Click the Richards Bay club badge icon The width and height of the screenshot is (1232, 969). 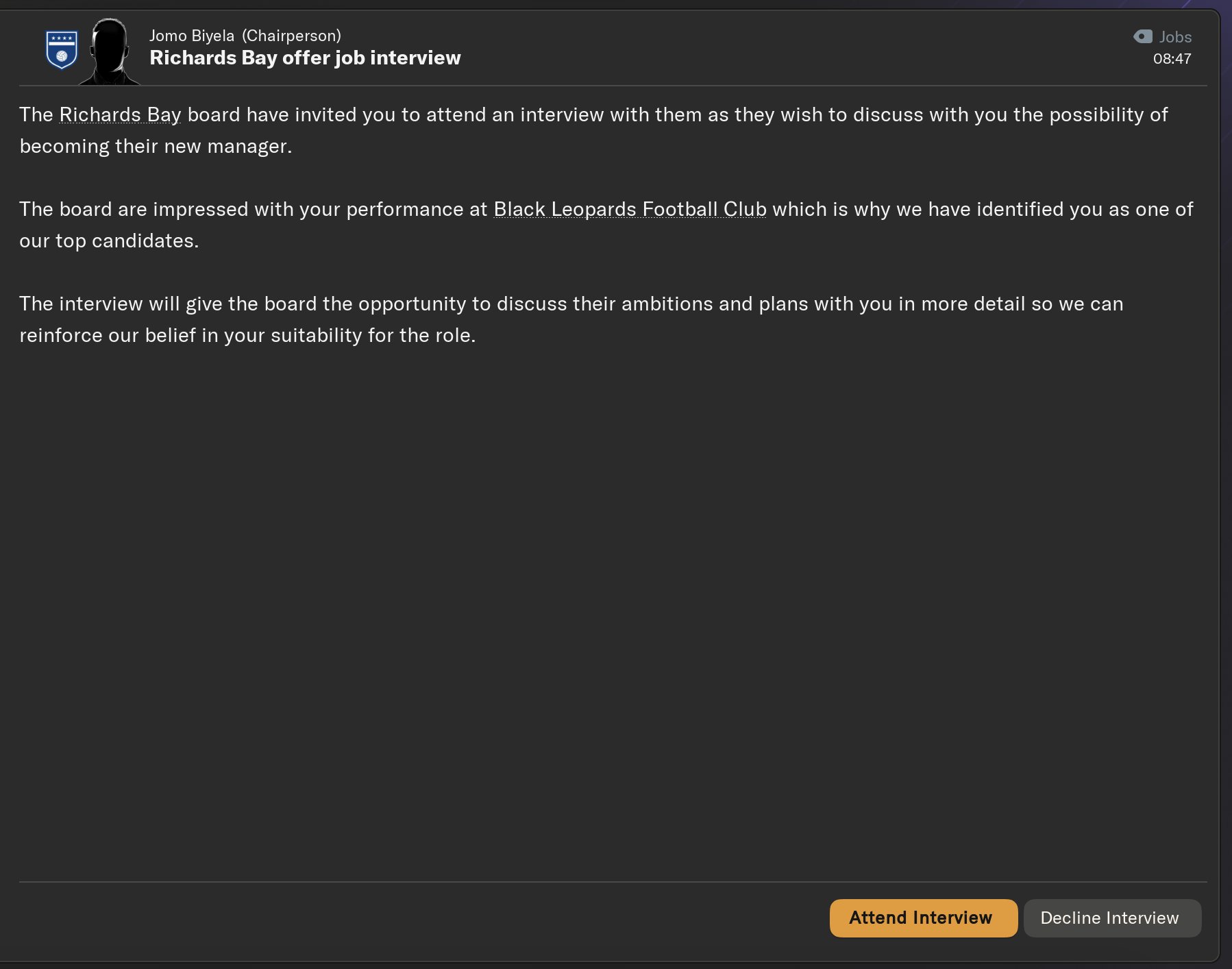[62, 49]
